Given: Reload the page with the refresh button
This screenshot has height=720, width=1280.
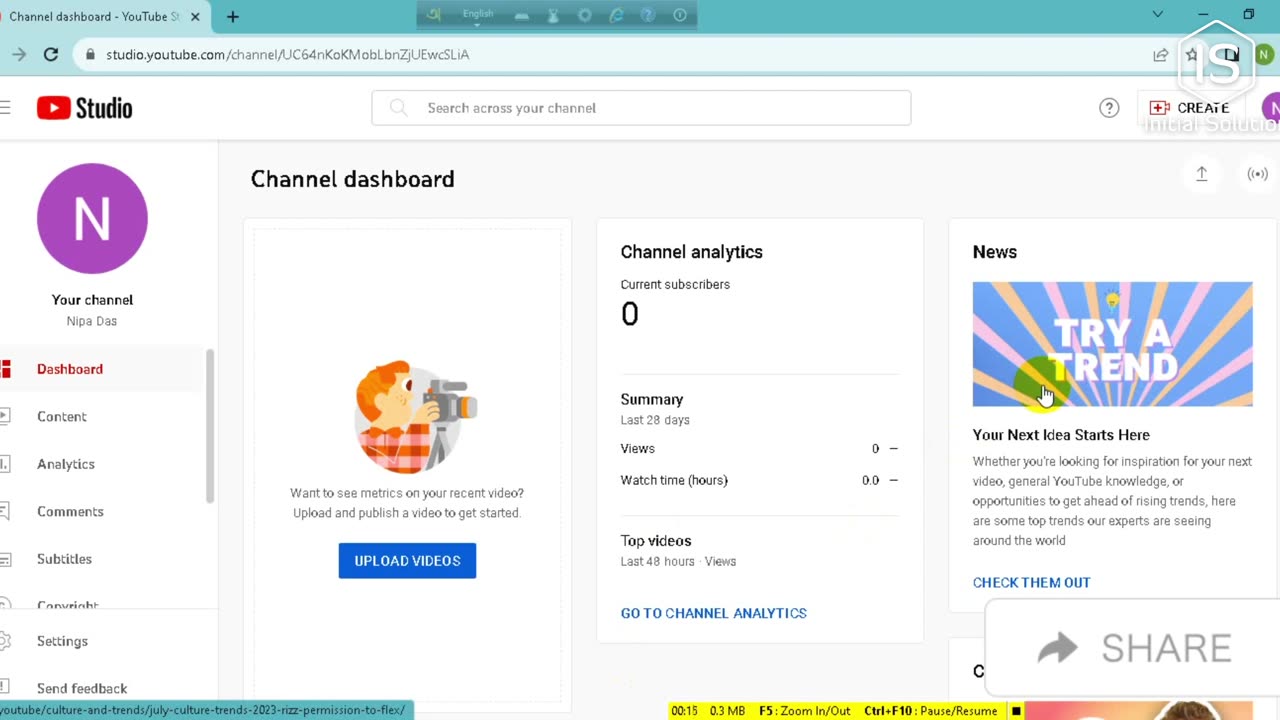Looking at the screenshot, I should pyautogui.click(x=51, y=55).
